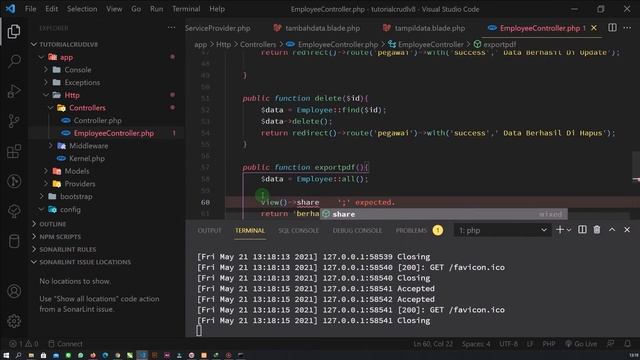This screenshot has width=640, height=360.
Task: Select EmployeeController.php in explorer
Action: (x=113, y=133)
